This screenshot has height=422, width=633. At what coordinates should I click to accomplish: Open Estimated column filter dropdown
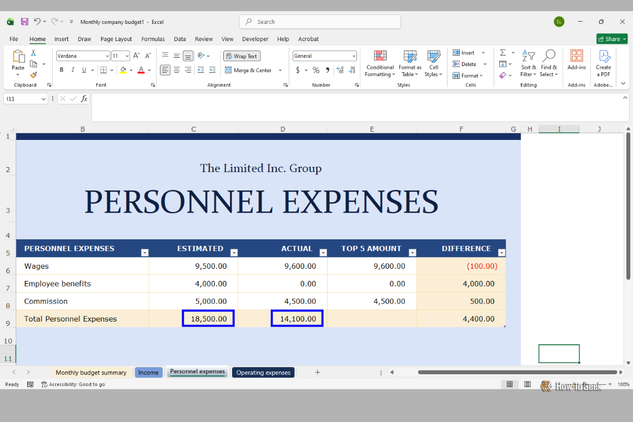tap(234, 253)
